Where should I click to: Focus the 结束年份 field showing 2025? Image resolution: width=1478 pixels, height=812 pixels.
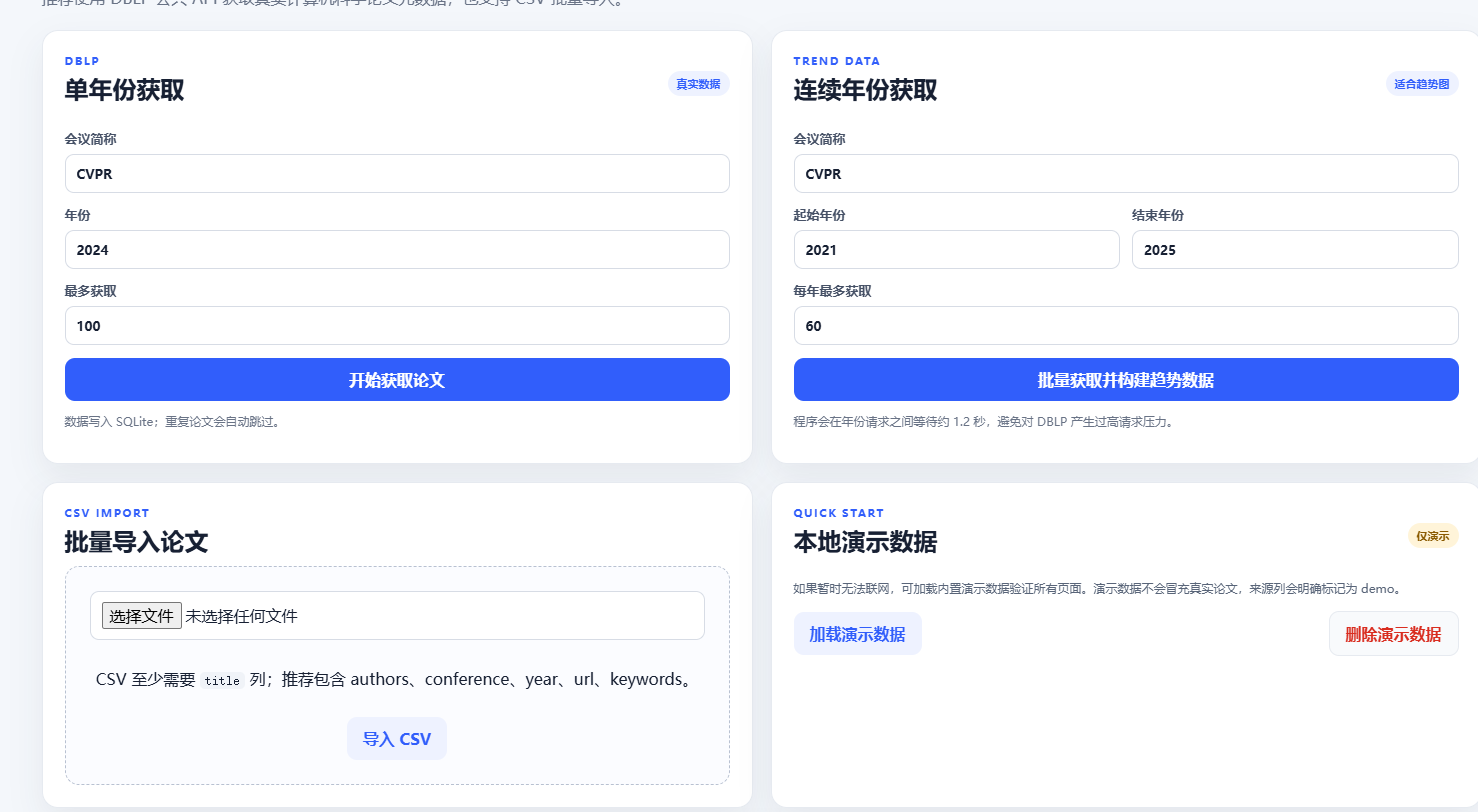(1295, 250)
